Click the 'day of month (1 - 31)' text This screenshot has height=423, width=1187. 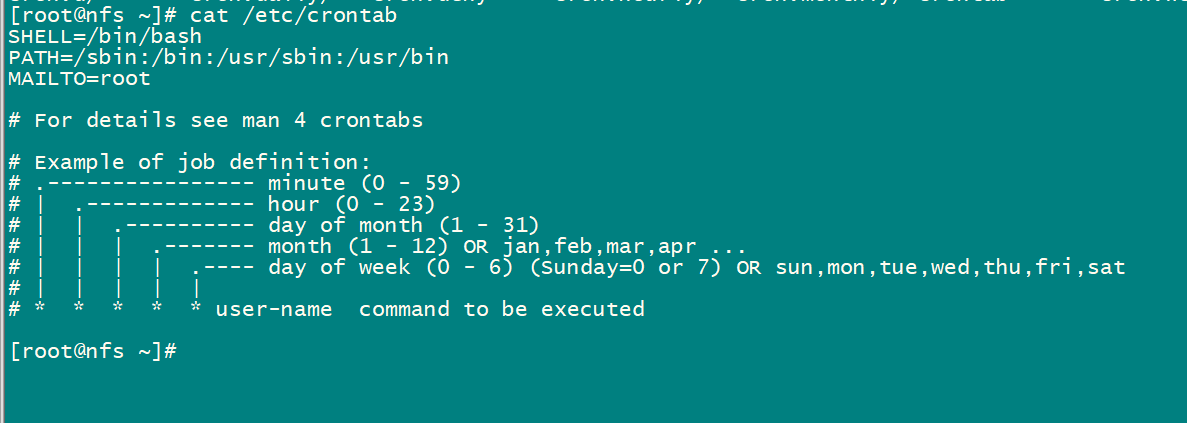coord(403,225)
